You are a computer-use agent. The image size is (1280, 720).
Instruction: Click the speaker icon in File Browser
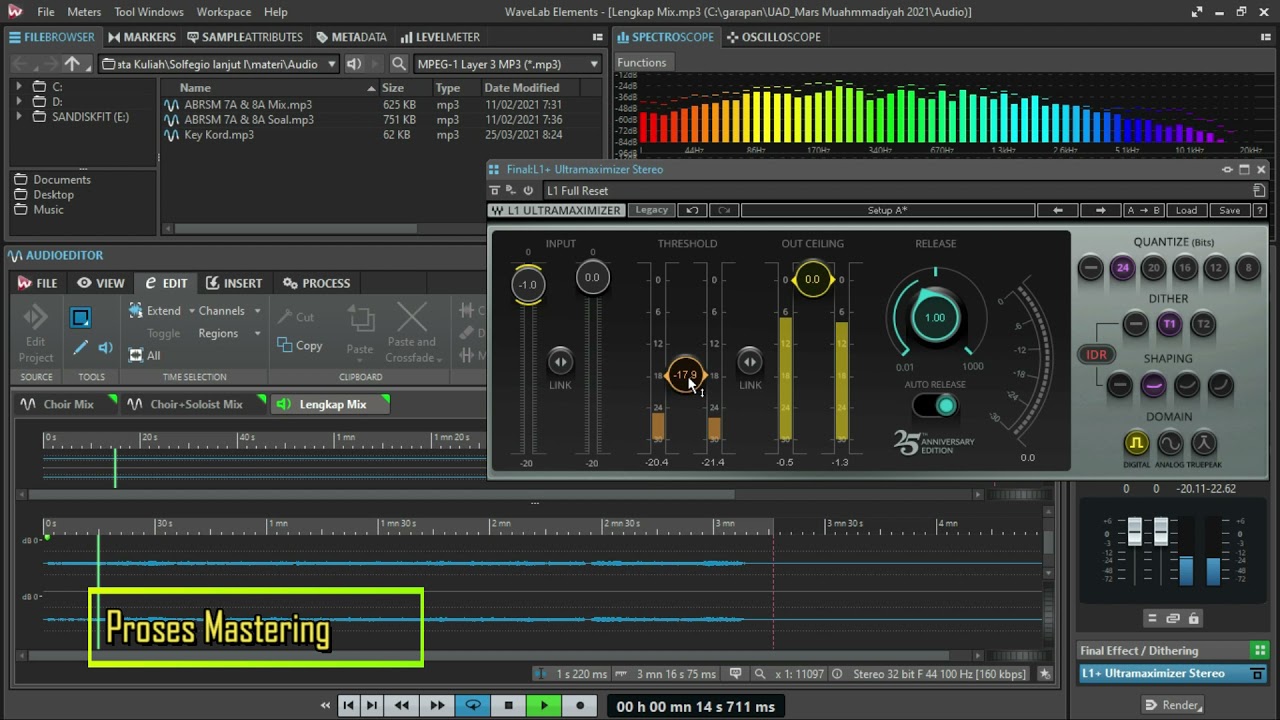pyautogui.click(x=354, y=64)
